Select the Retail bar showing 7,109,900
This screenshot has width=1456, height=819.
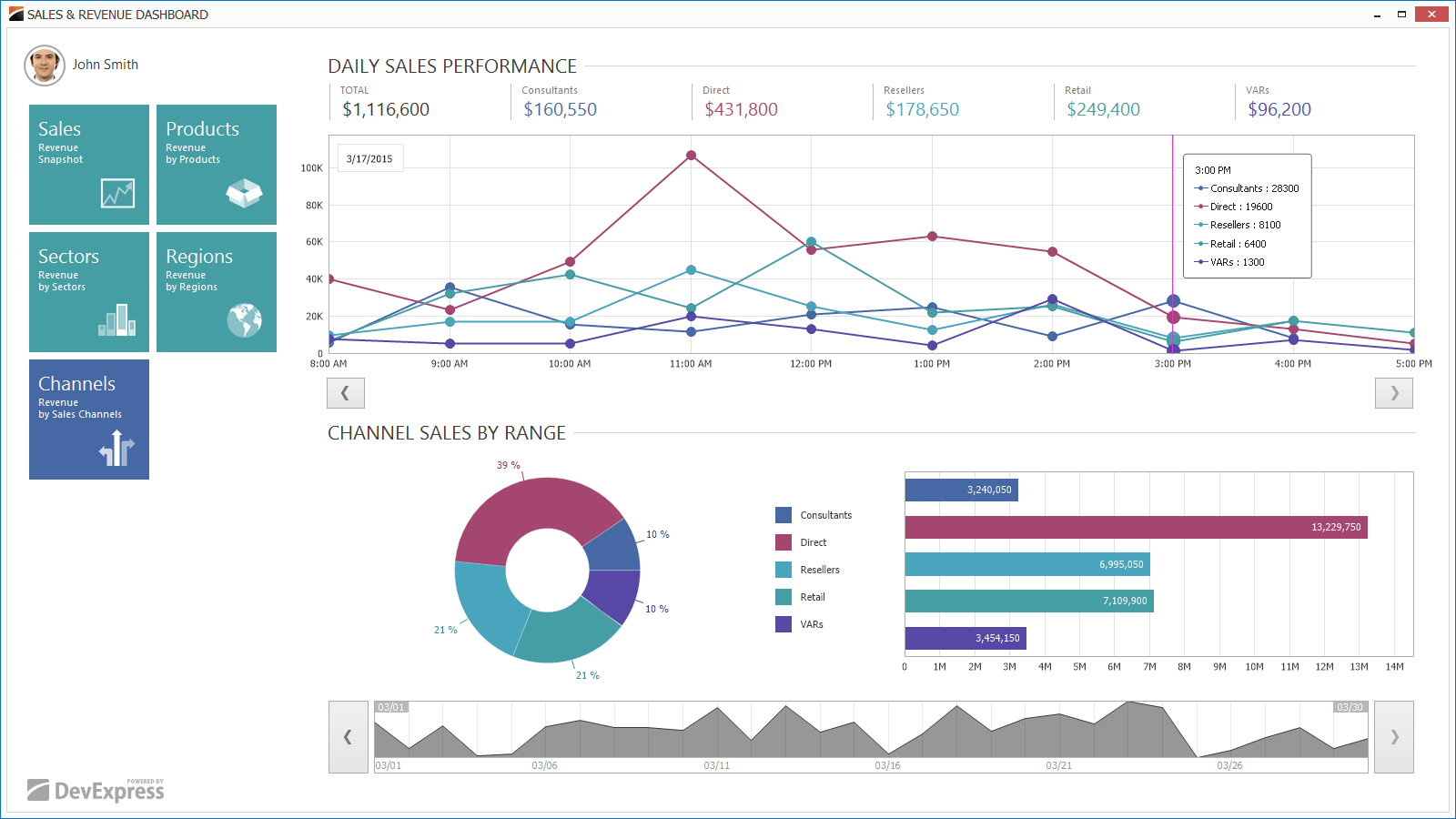(x=1029, y=601)
